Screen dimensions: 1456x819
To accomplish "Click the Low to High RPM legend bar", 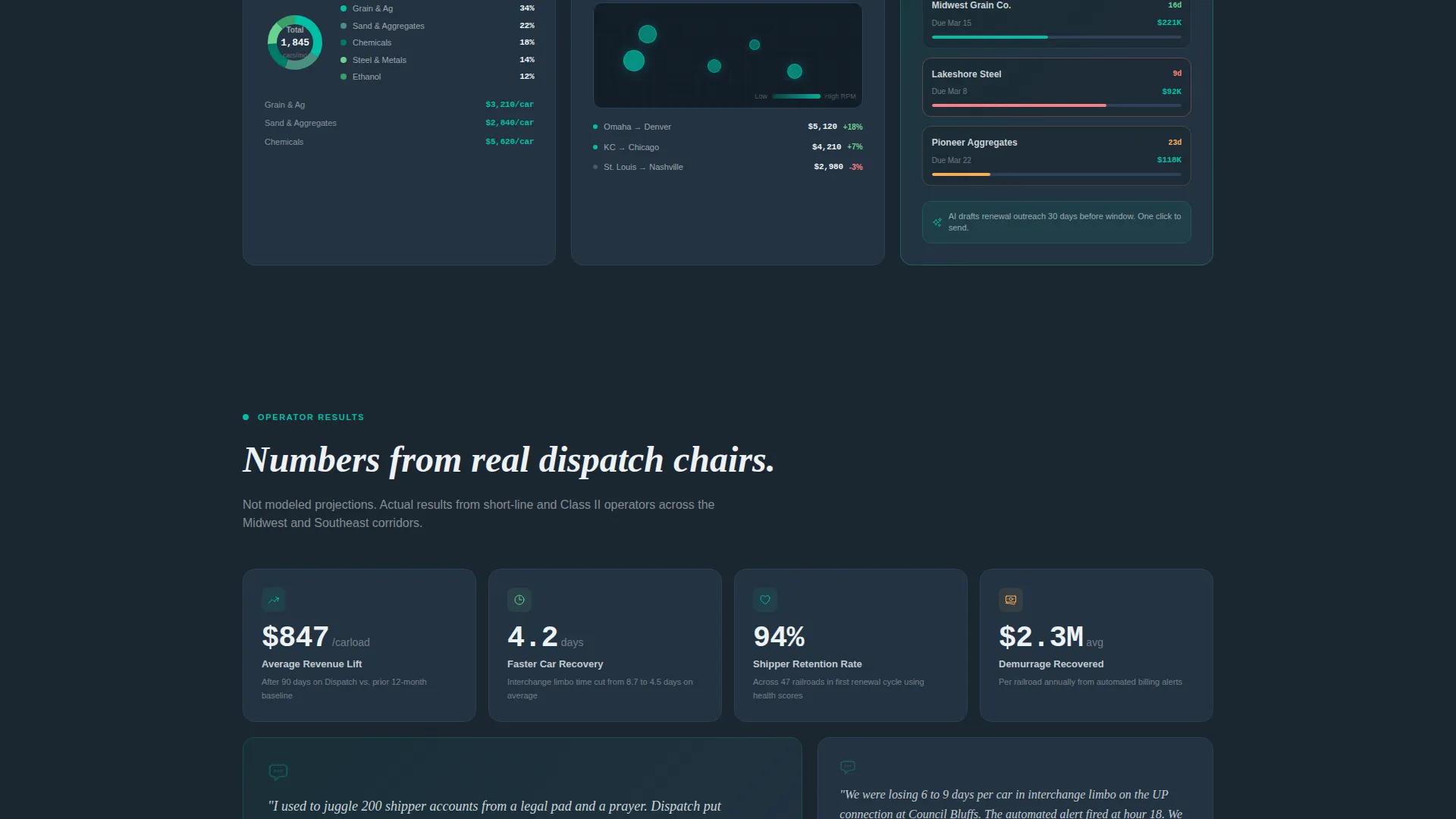I will click(796, 96).
